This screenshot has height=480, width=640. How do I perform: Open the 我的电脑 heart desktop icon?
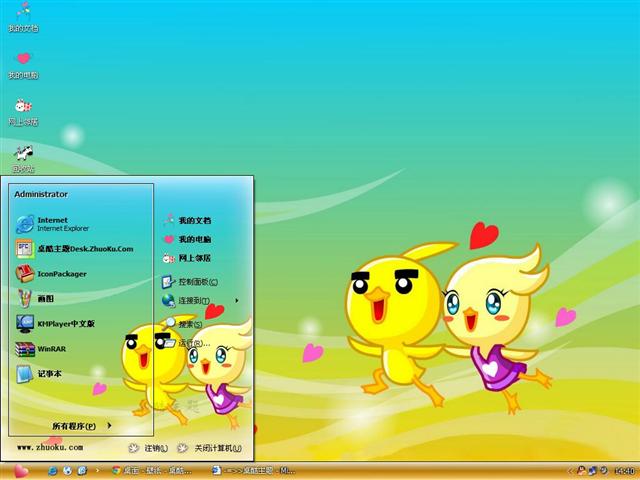coord(23,65)
